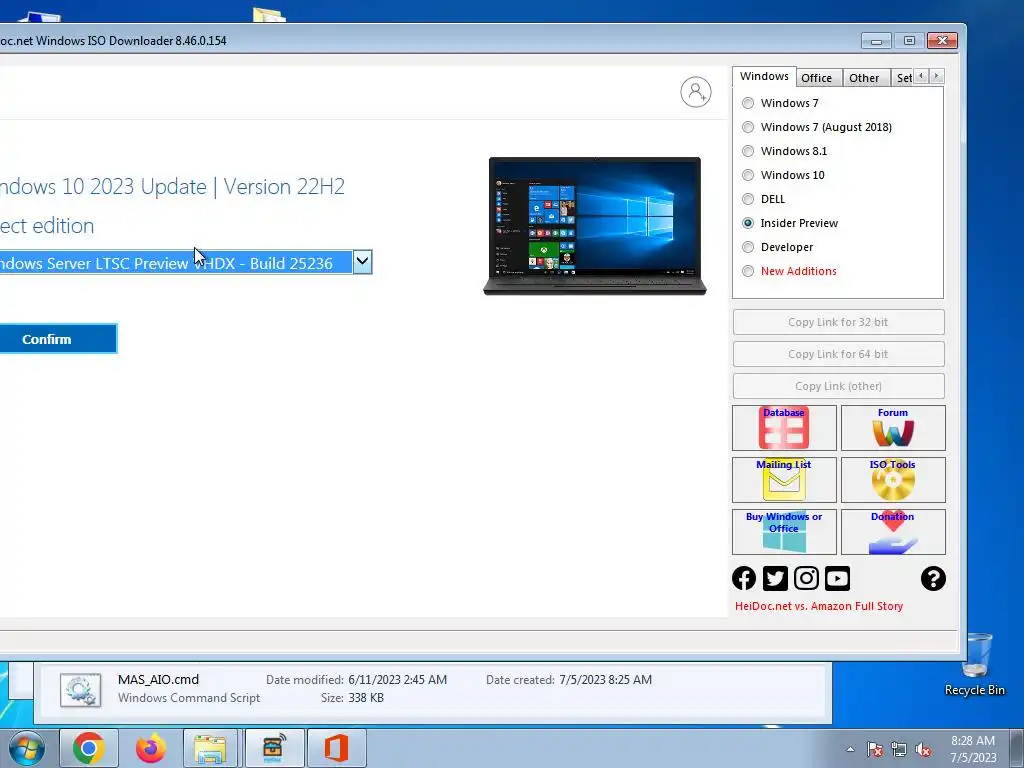Viewport: 1024px width, 768px height.
Task: Open File Explorer taskbar icon
Action: pos(210,748)
